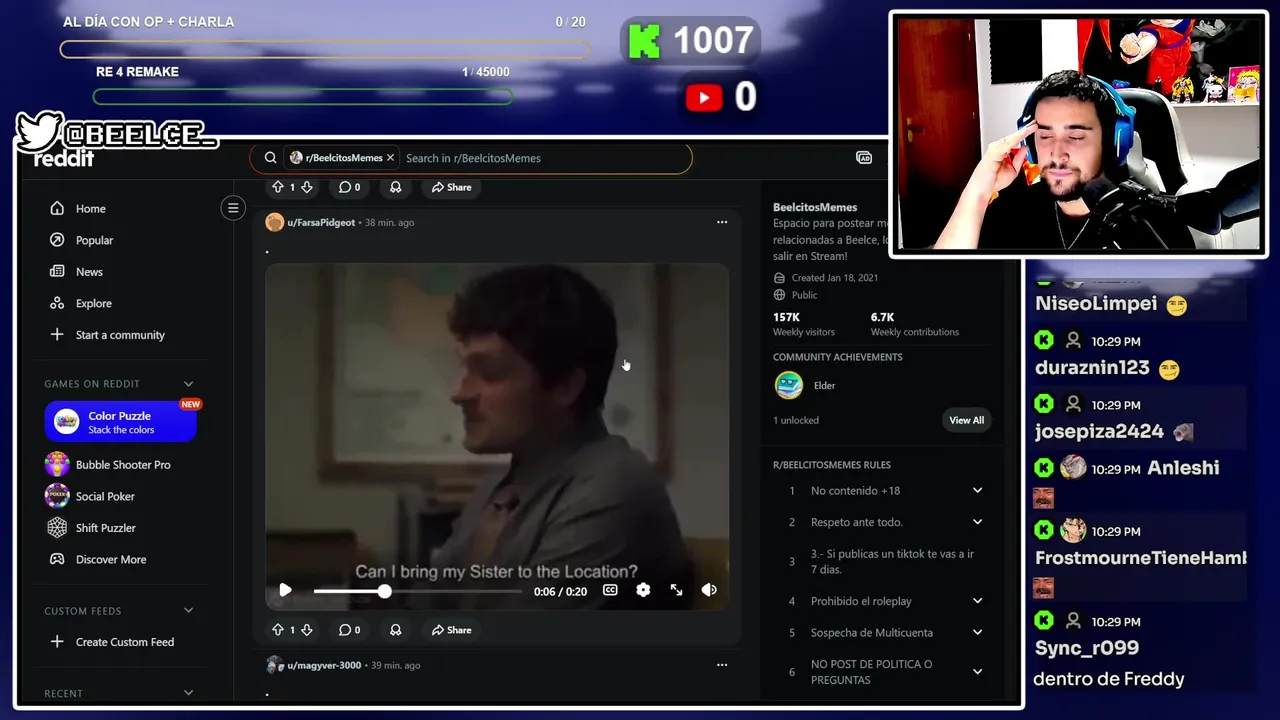The image size is (1280, 720).
Task: Collapse the Recent section
Action: [188, 693]
